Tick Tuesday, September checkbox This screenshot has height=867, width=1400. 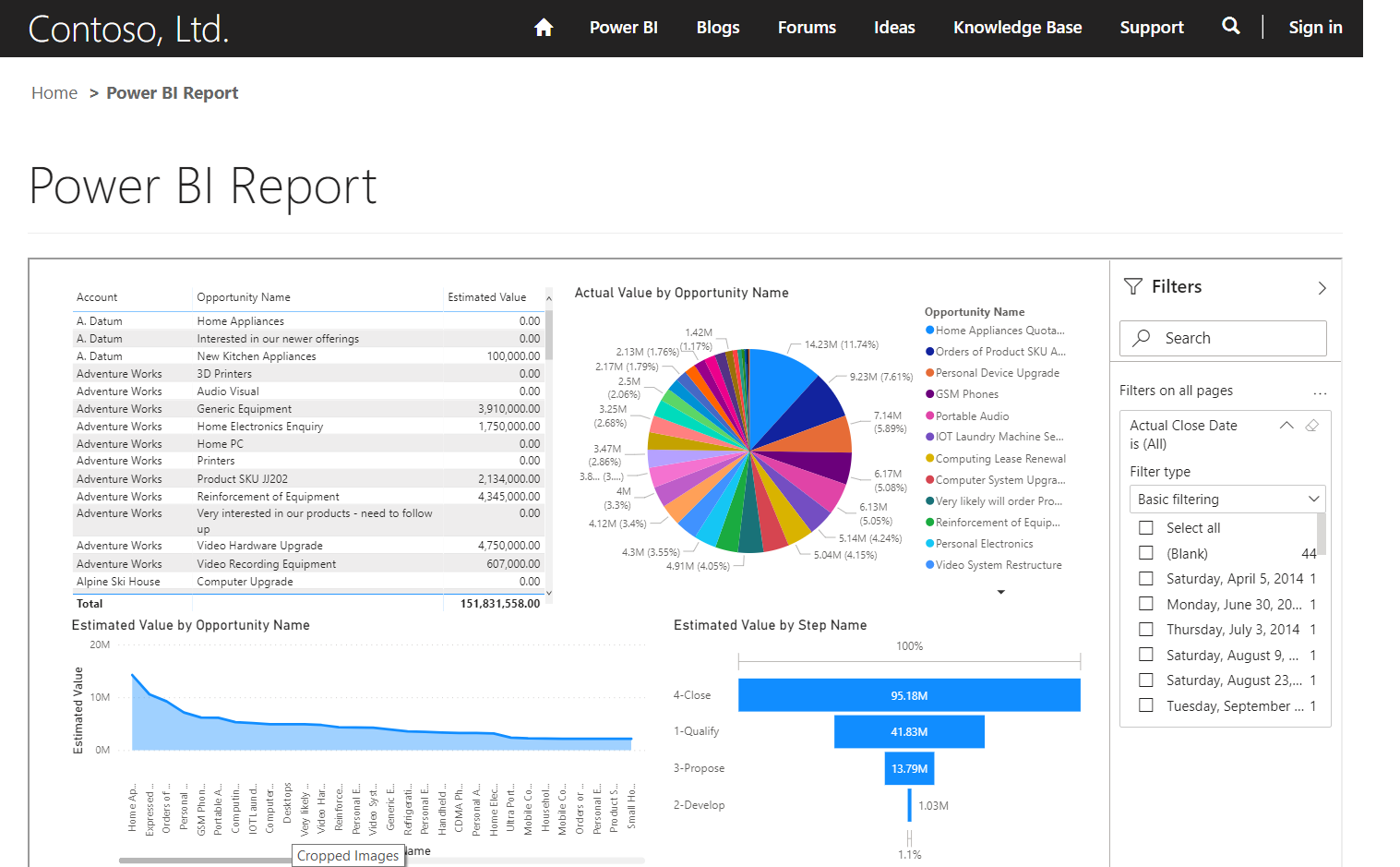tap(1146, 705)
